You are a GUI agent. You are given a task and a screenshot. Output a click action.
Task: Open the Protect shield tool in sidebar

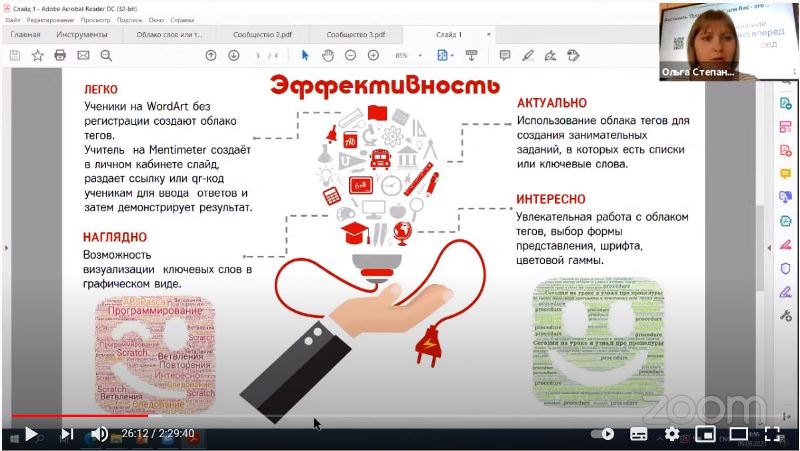click(785, 268)
